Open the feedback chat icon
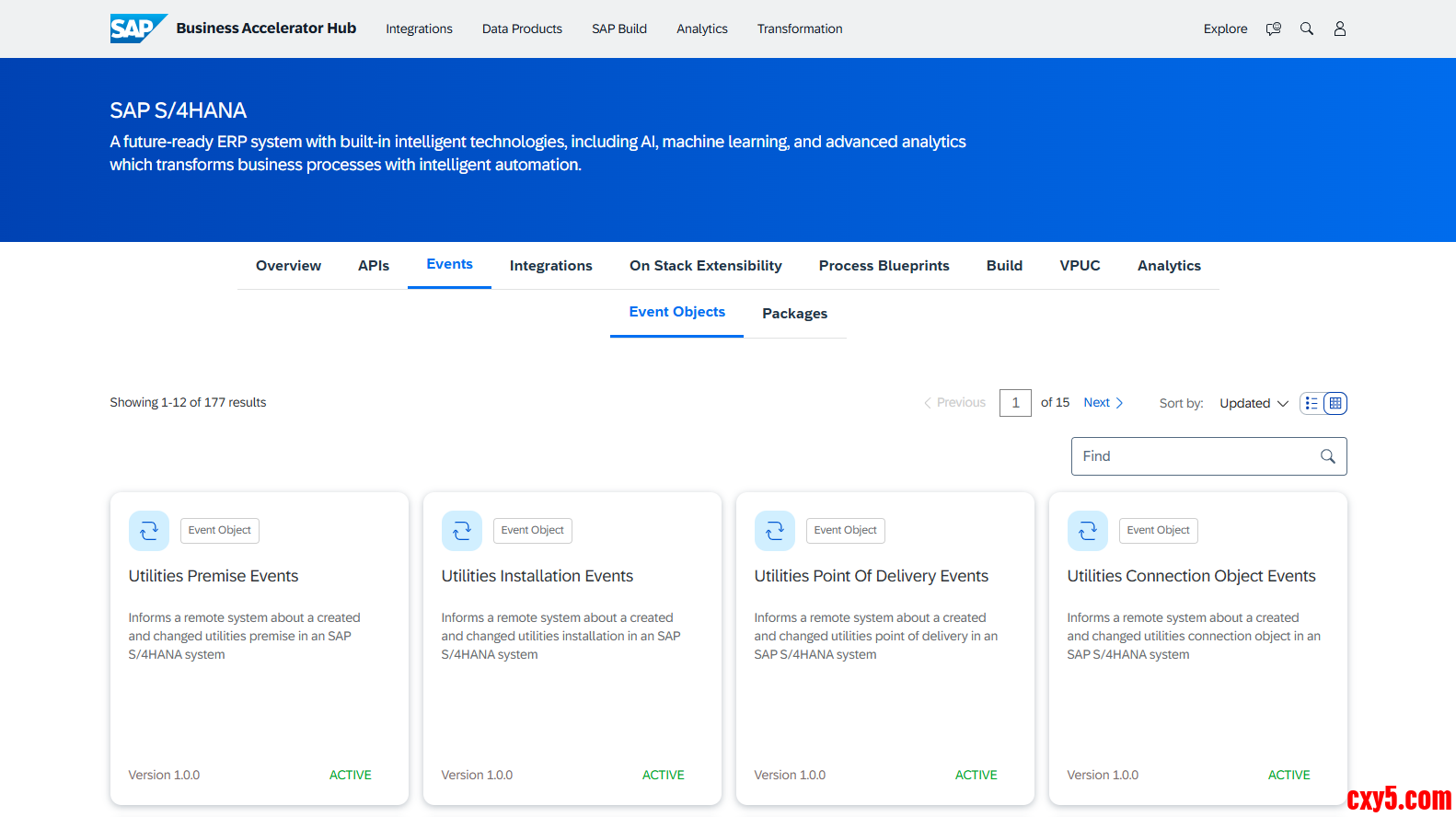 pos(1273,29)
